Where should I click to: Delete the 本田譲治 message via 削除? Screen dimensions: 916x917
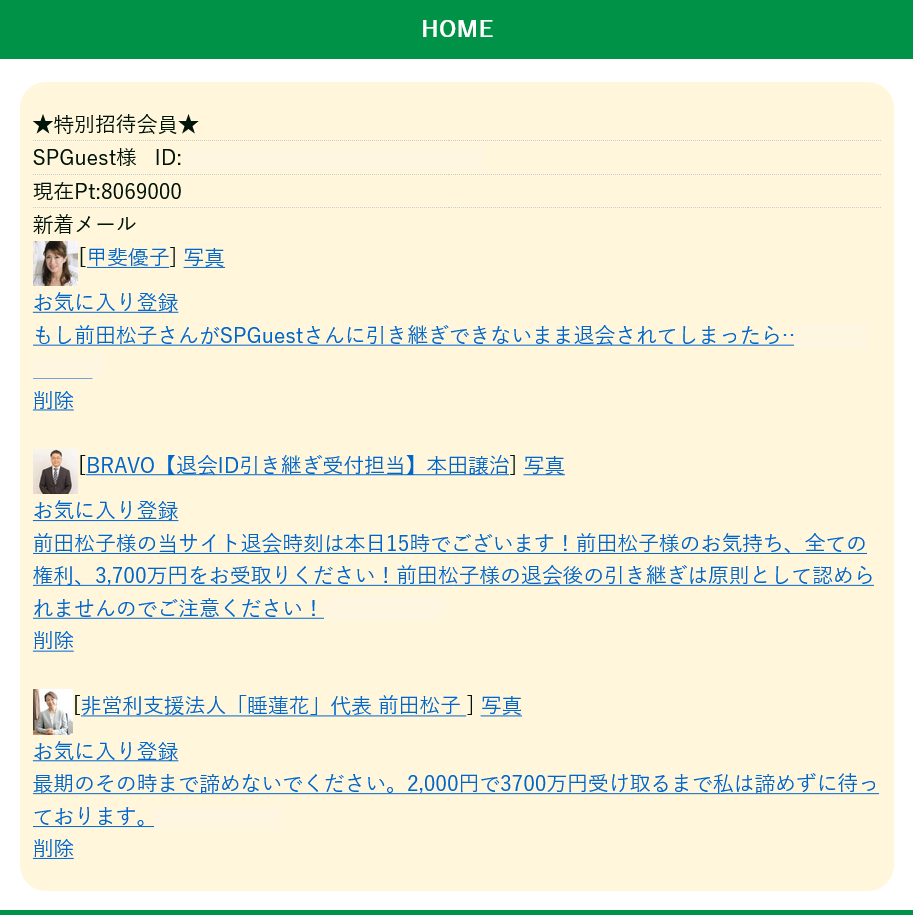pyautogui.click(x=53, y=640)
